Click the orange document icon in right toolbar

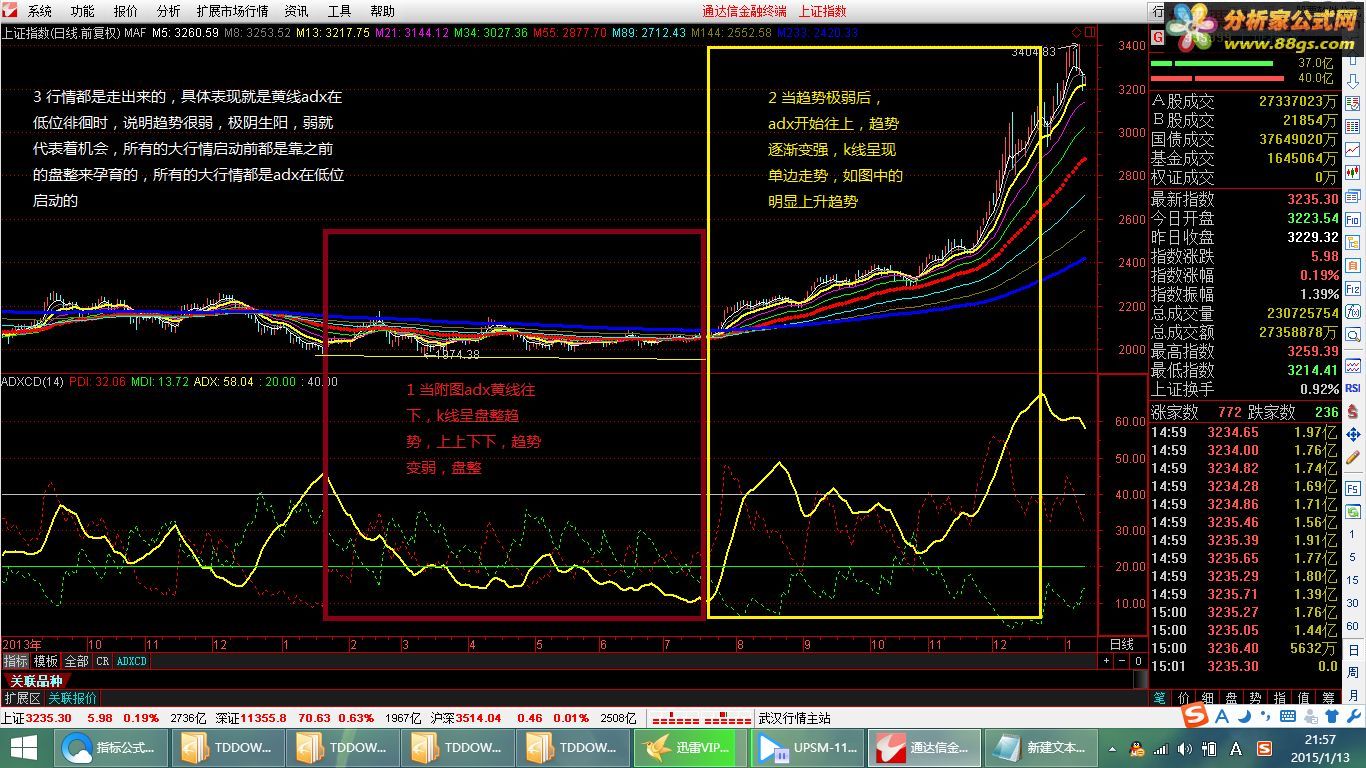tap(1353, 266)
